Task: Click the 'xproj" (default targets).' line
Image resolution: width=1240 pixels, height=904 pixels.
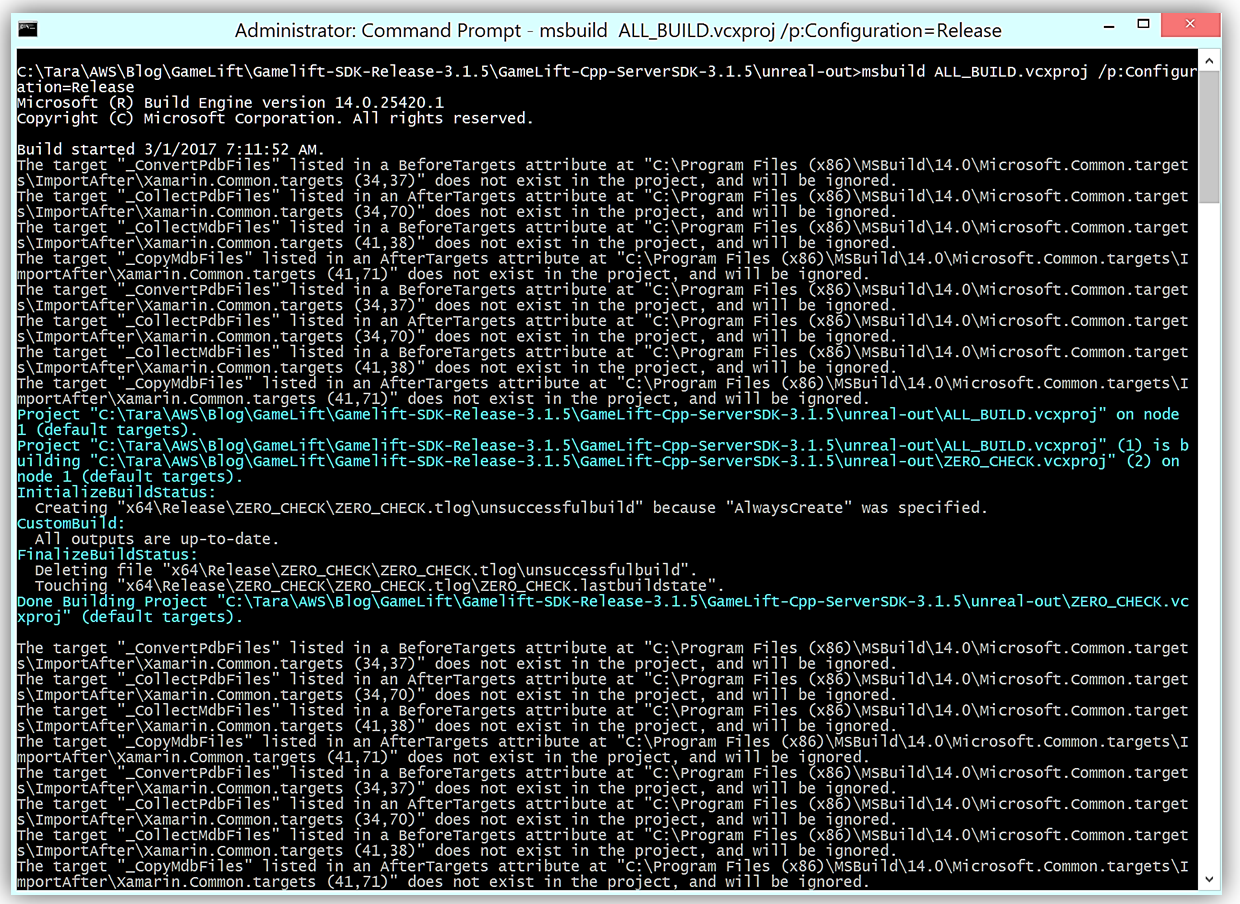Action: point(129,617)
